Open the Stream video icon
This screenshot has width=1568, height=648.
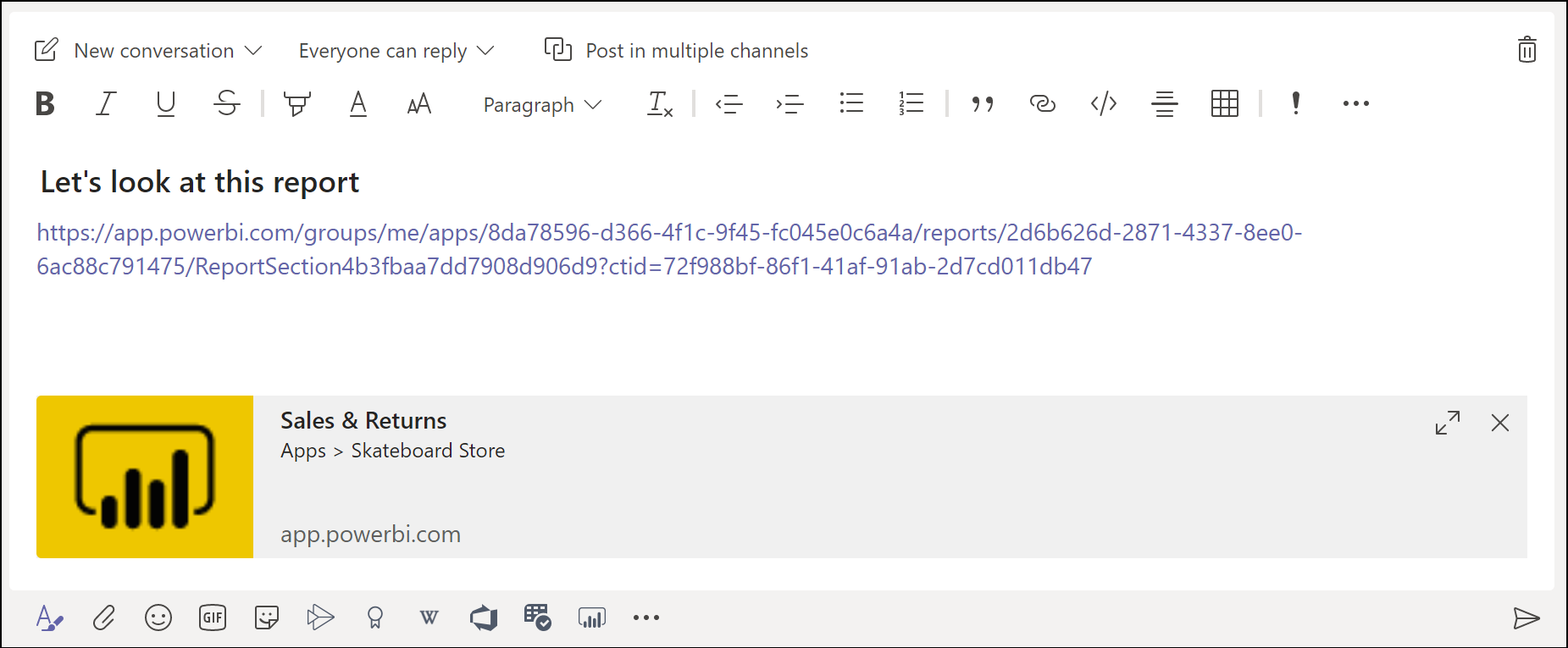click(320, 618)
